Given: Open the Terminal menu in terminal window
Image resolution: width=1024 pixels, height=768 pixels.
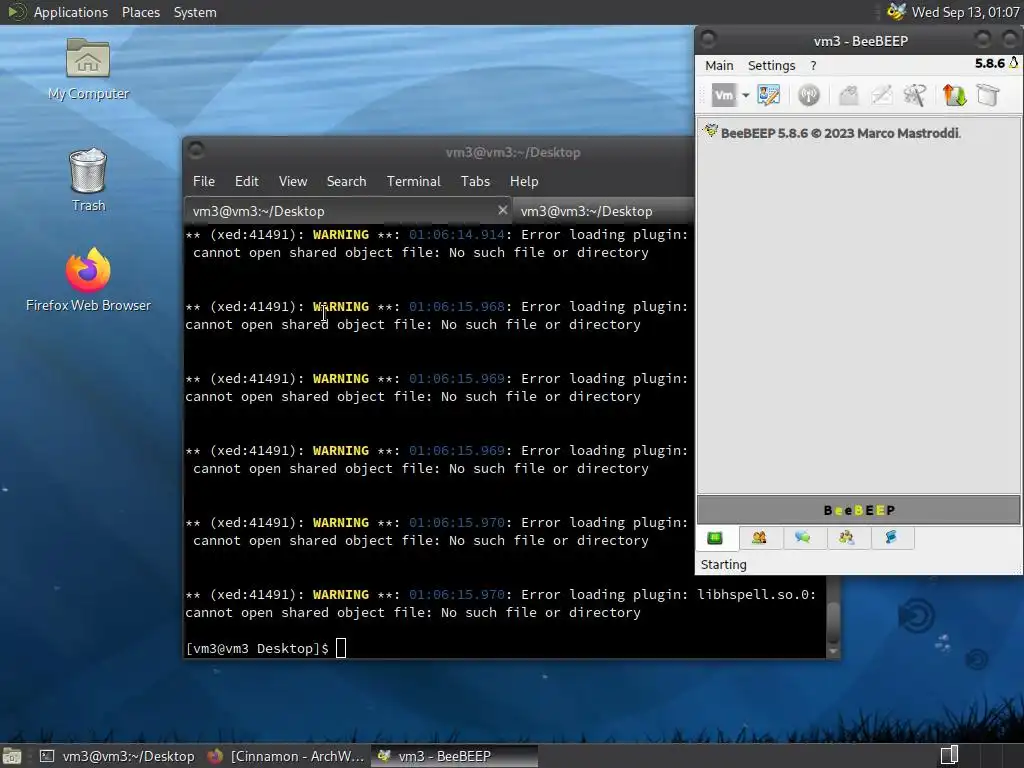Looking at the screenshot, I should click(x=413, y=182).
